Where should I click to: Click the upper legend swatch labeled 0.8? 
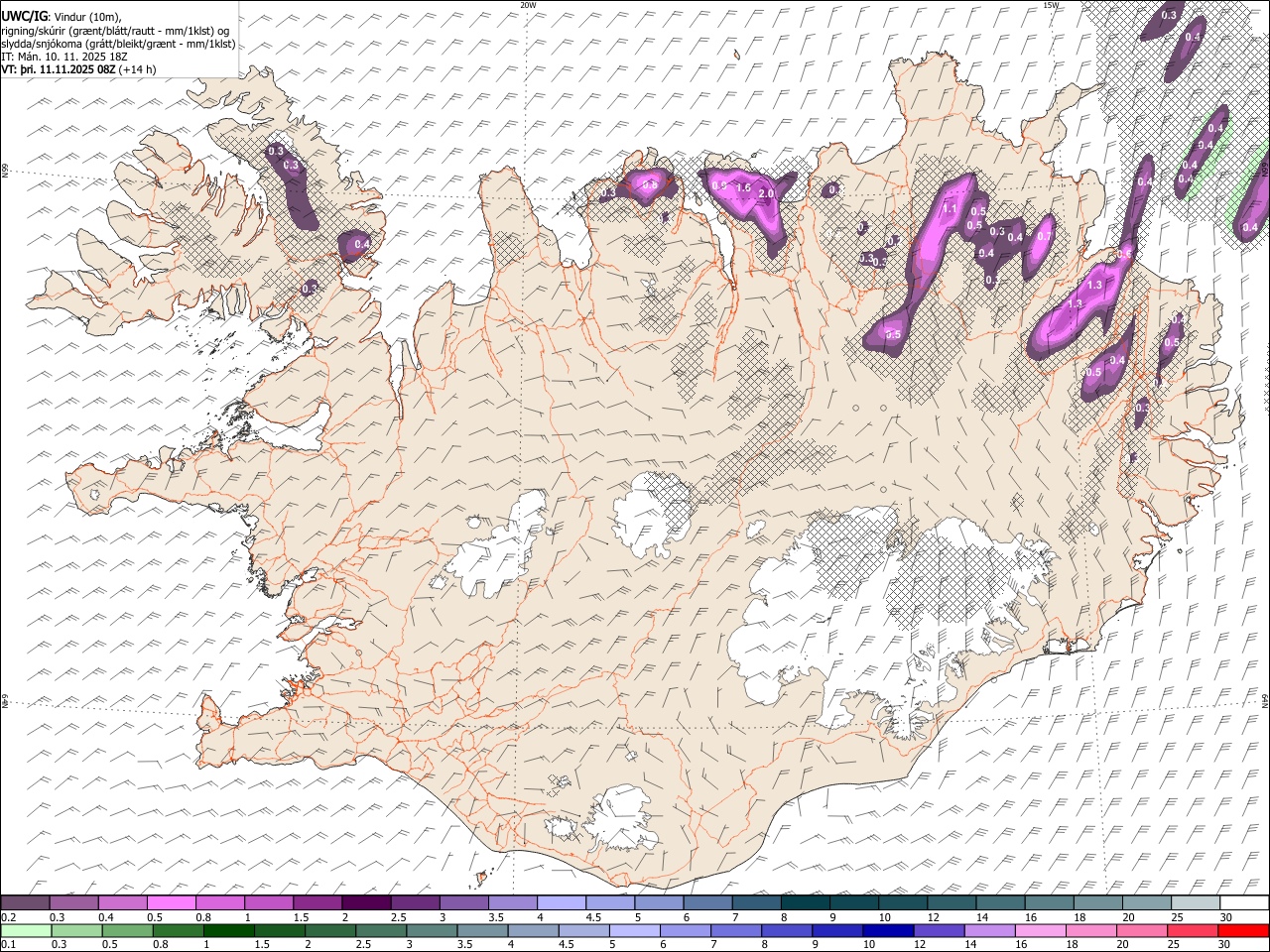(x=220, y=903)
